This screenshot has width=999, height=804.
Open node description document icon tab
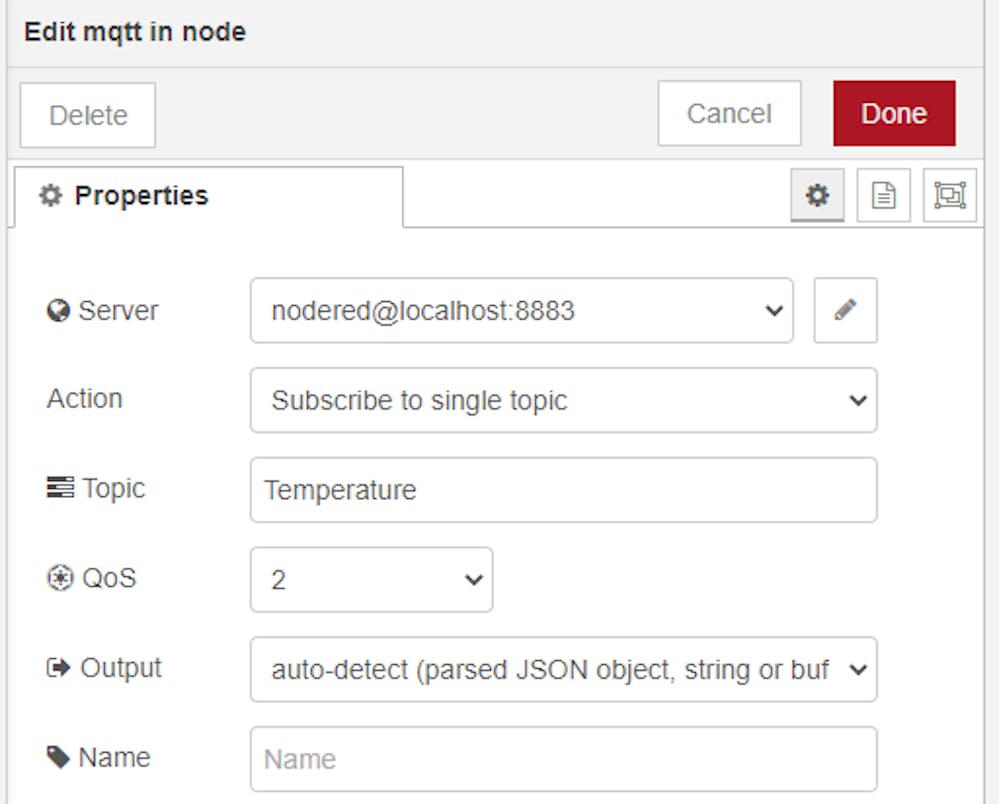pos(884,195)
